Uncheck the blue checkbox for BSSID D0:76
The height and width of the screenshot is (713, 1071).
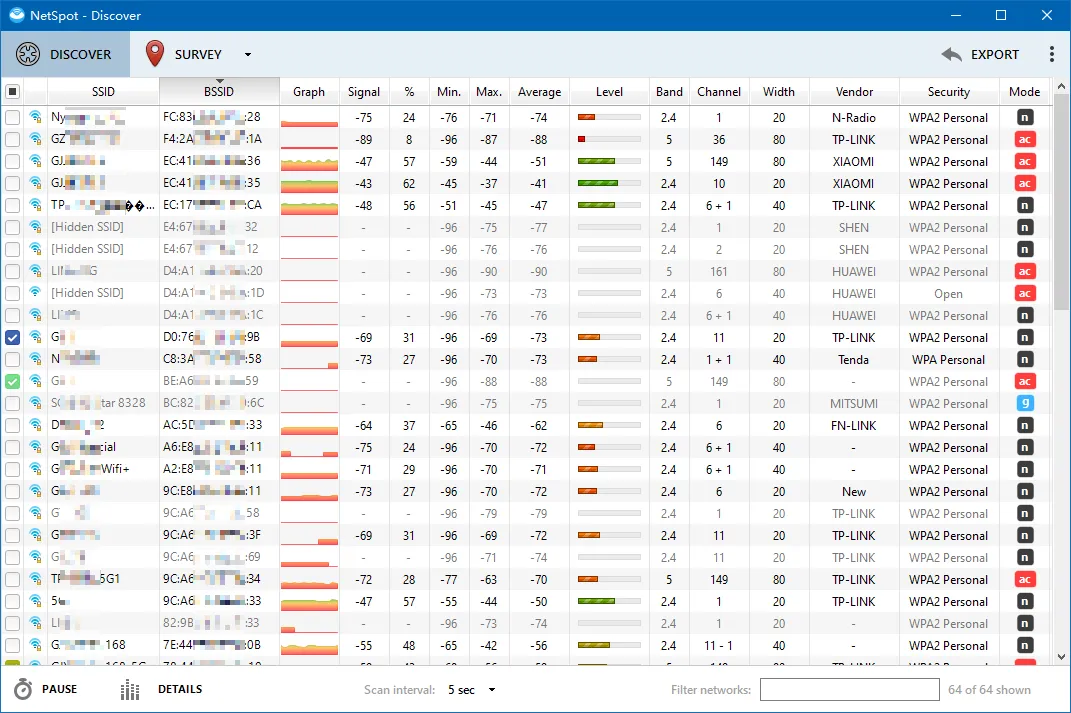(x=12, y=337)
